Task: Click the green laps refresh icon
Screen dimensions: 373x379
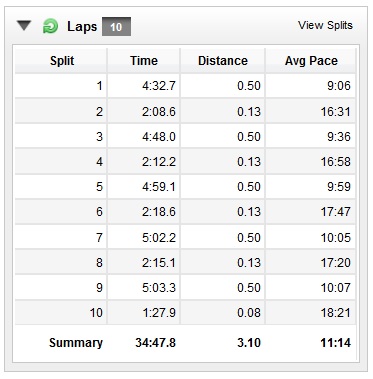Action: point(50,26)
